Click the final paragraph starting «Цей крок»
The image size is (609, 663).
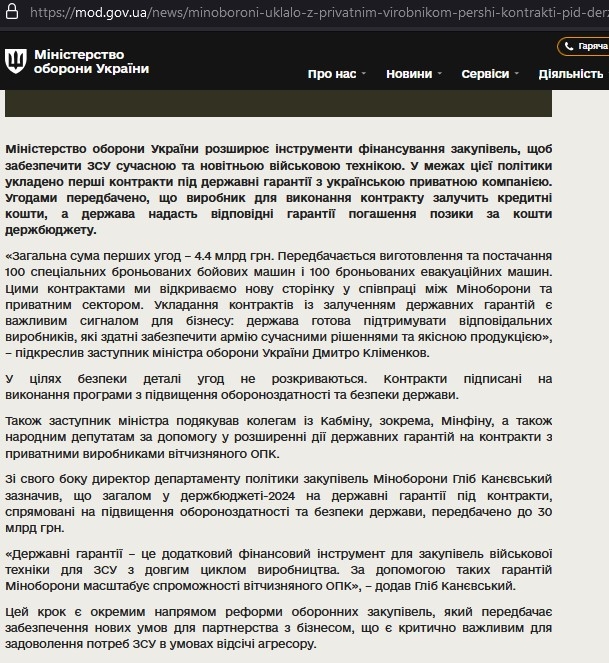pos(278,629)
